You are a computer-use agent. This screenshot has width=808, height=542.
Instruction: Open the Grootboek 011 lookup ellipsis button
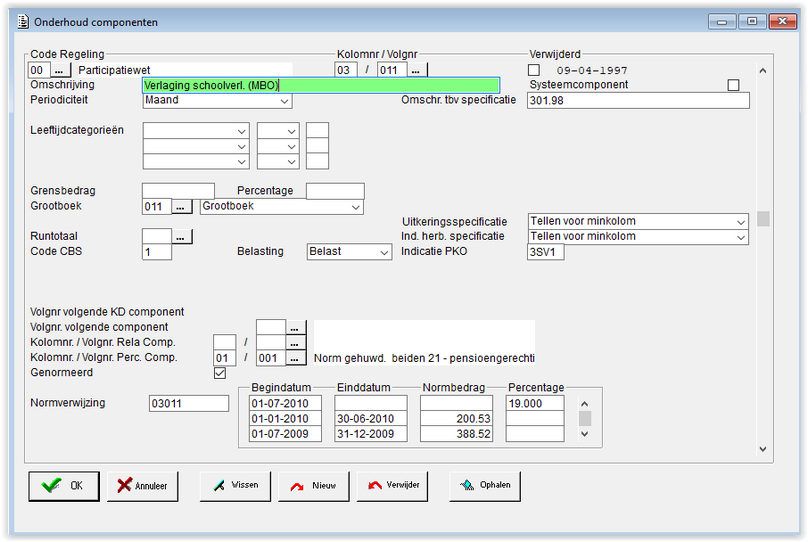coord(181,207)
